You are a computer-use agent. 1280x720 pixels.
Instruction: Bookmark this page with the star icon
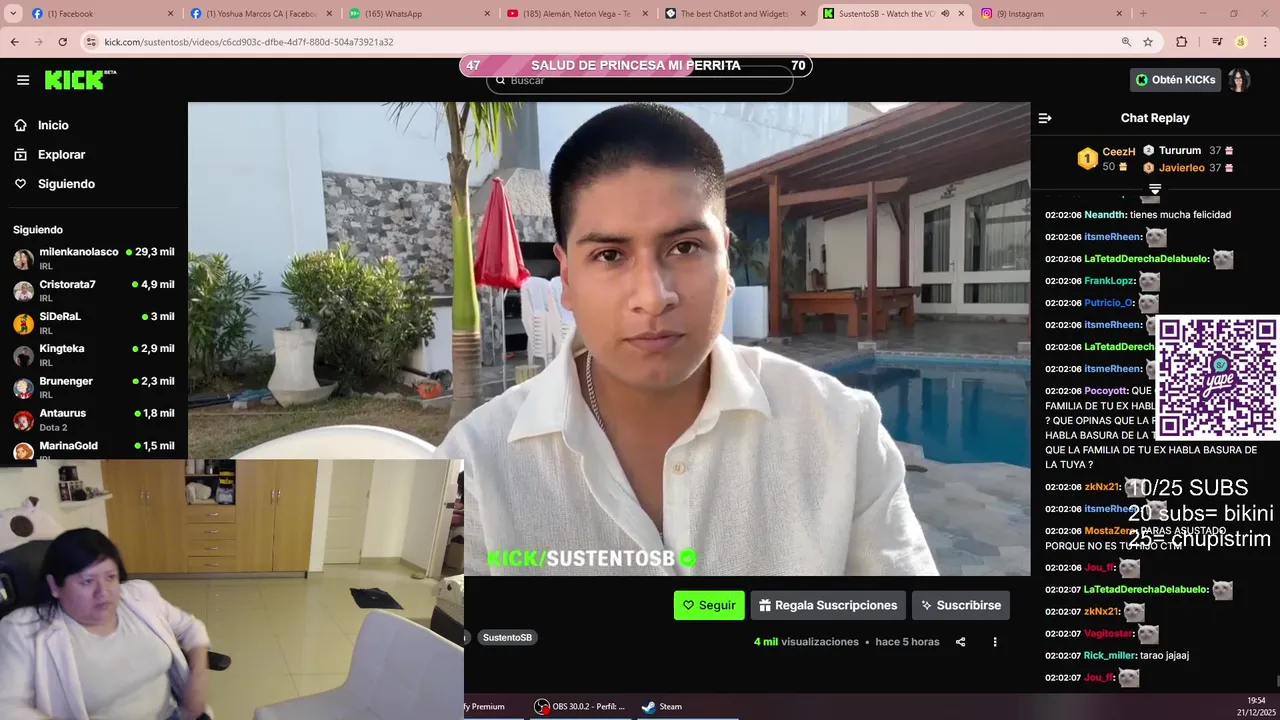tap(1148, 42)
